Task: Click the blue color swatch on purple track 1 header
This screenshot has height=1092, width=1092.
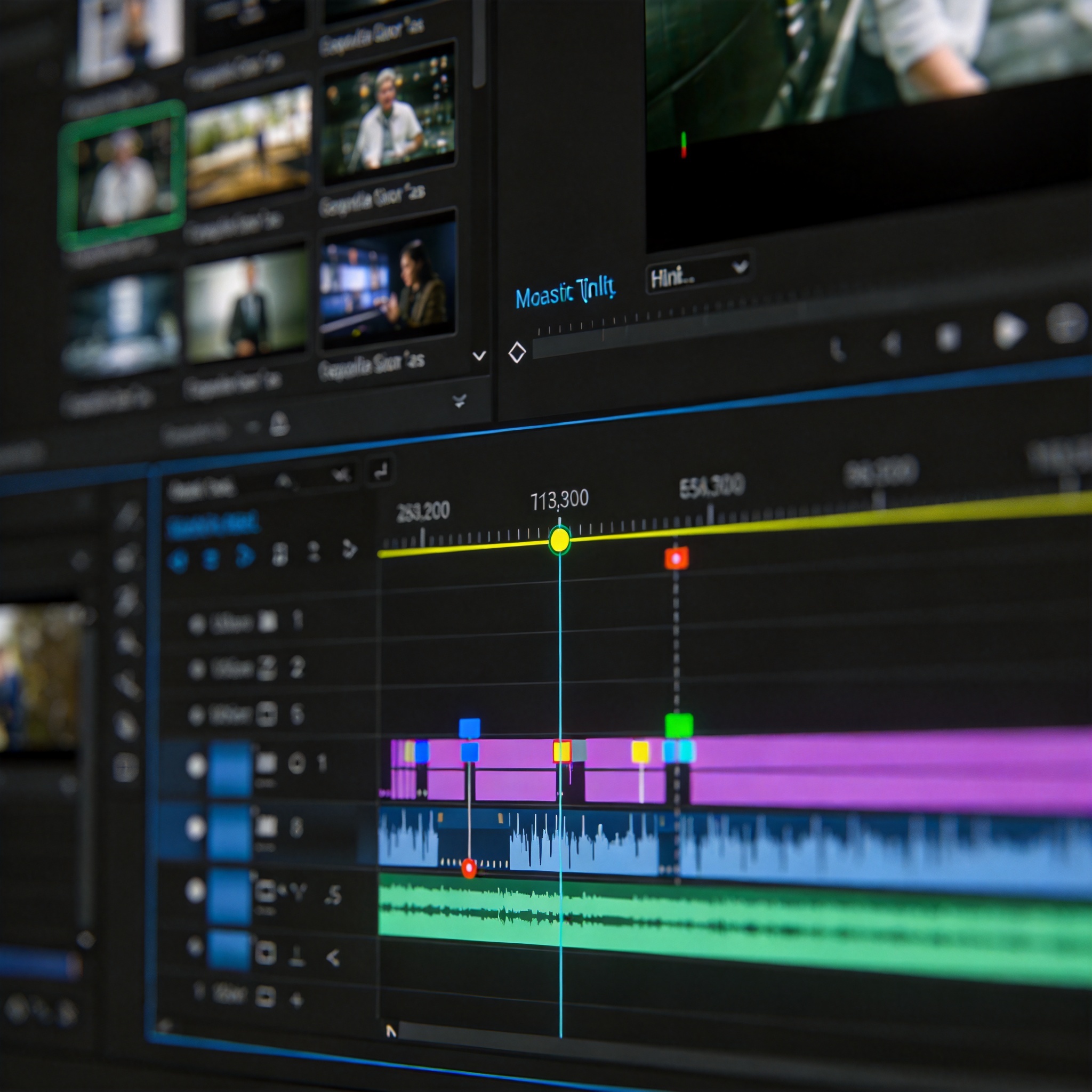Action: [230, 769]
